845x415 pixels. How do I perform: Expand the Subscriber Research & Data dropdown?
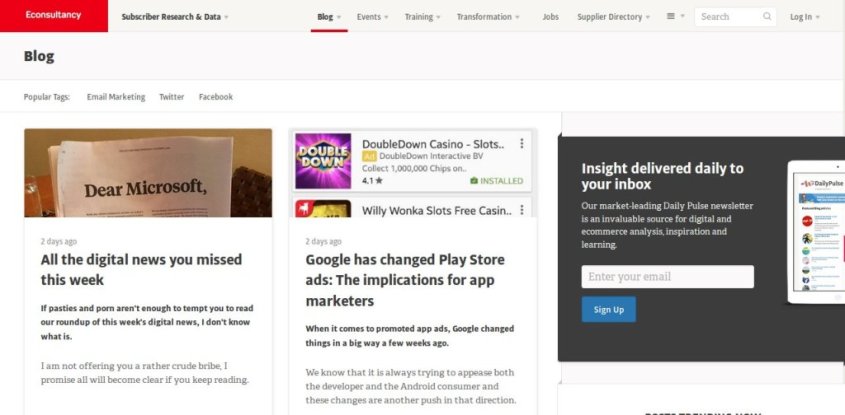click(174, 17)
